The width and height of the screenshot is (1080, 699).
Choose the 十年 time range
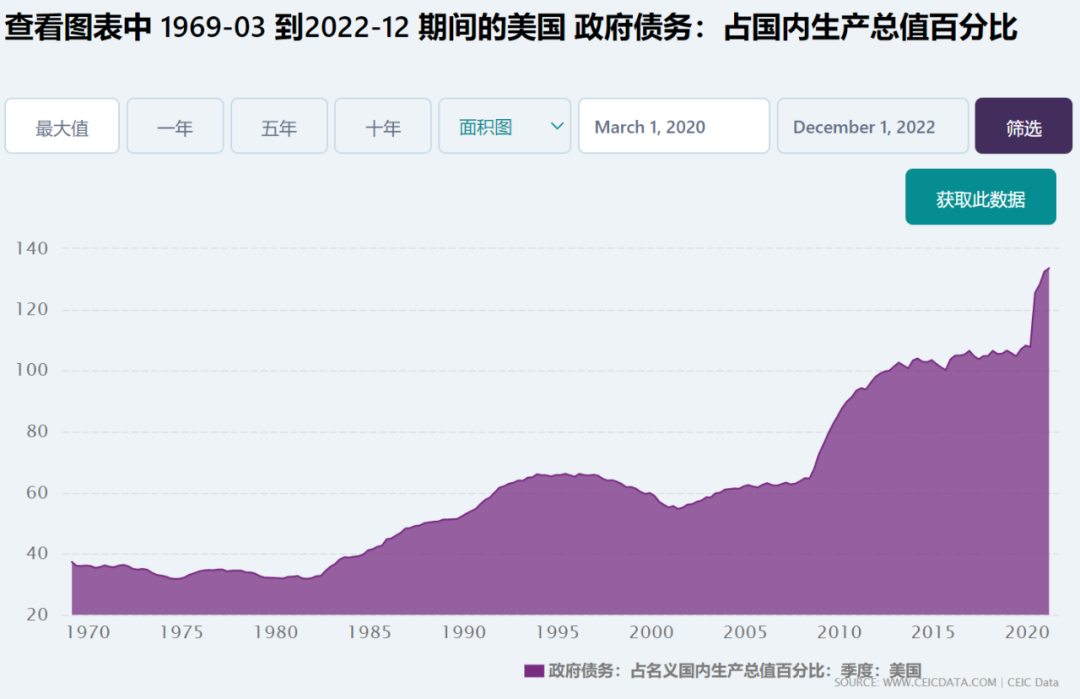coord(383,126)
